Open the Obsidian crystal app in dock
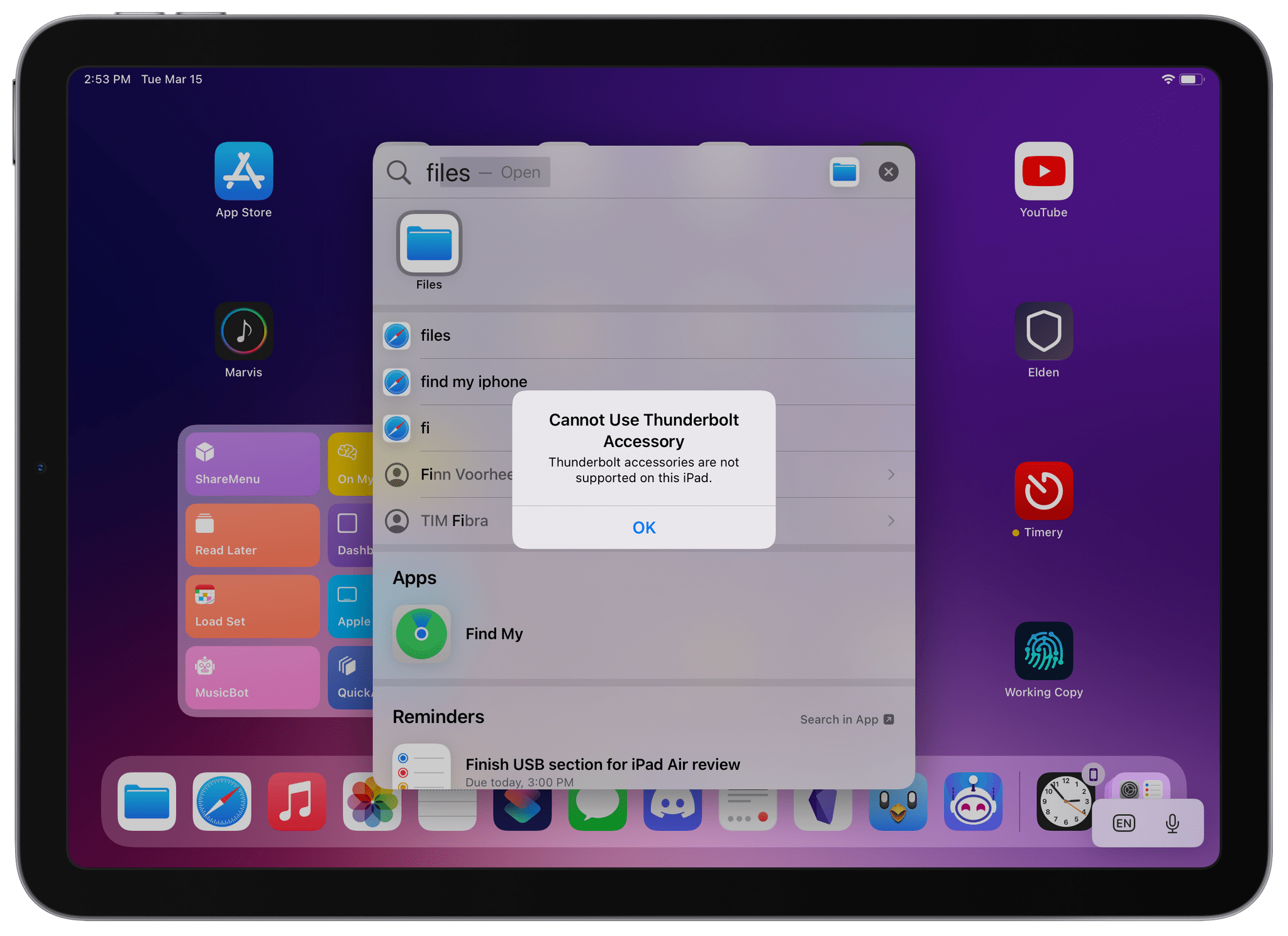This screenshot has width=1288, height=936. 823,809
